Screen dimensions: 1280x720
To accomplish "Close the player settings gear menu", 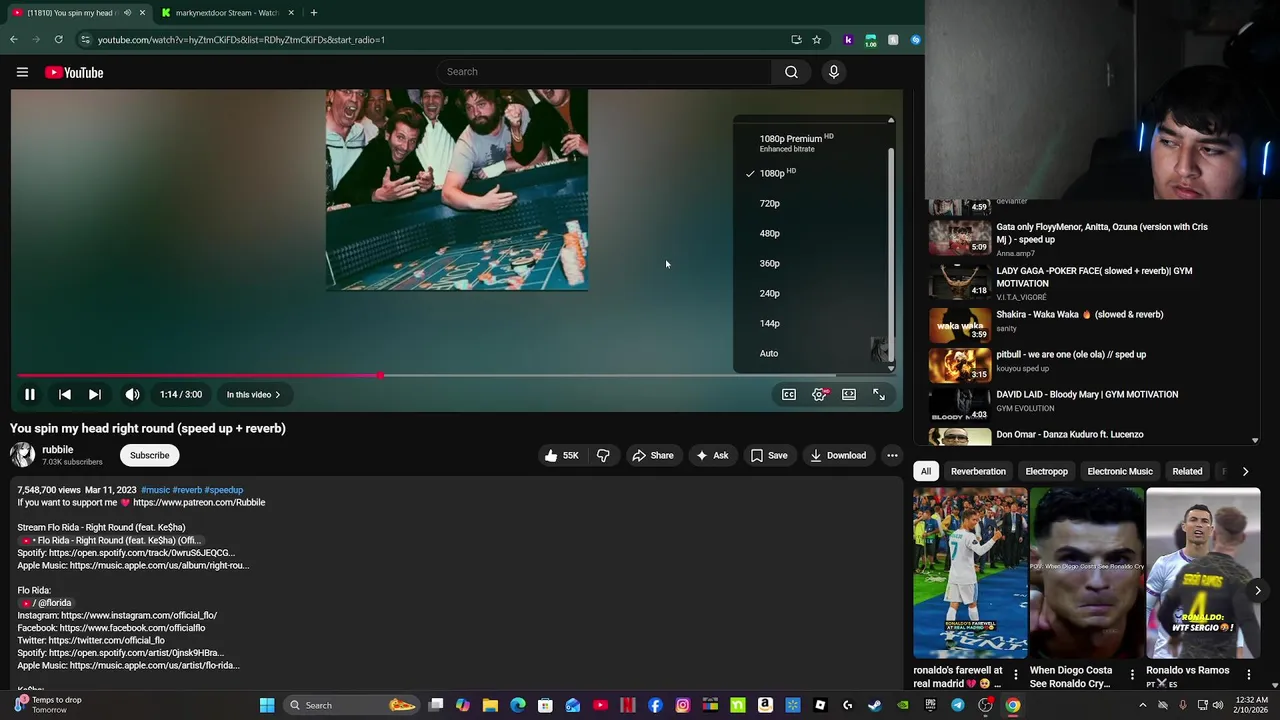I will 819,394.
